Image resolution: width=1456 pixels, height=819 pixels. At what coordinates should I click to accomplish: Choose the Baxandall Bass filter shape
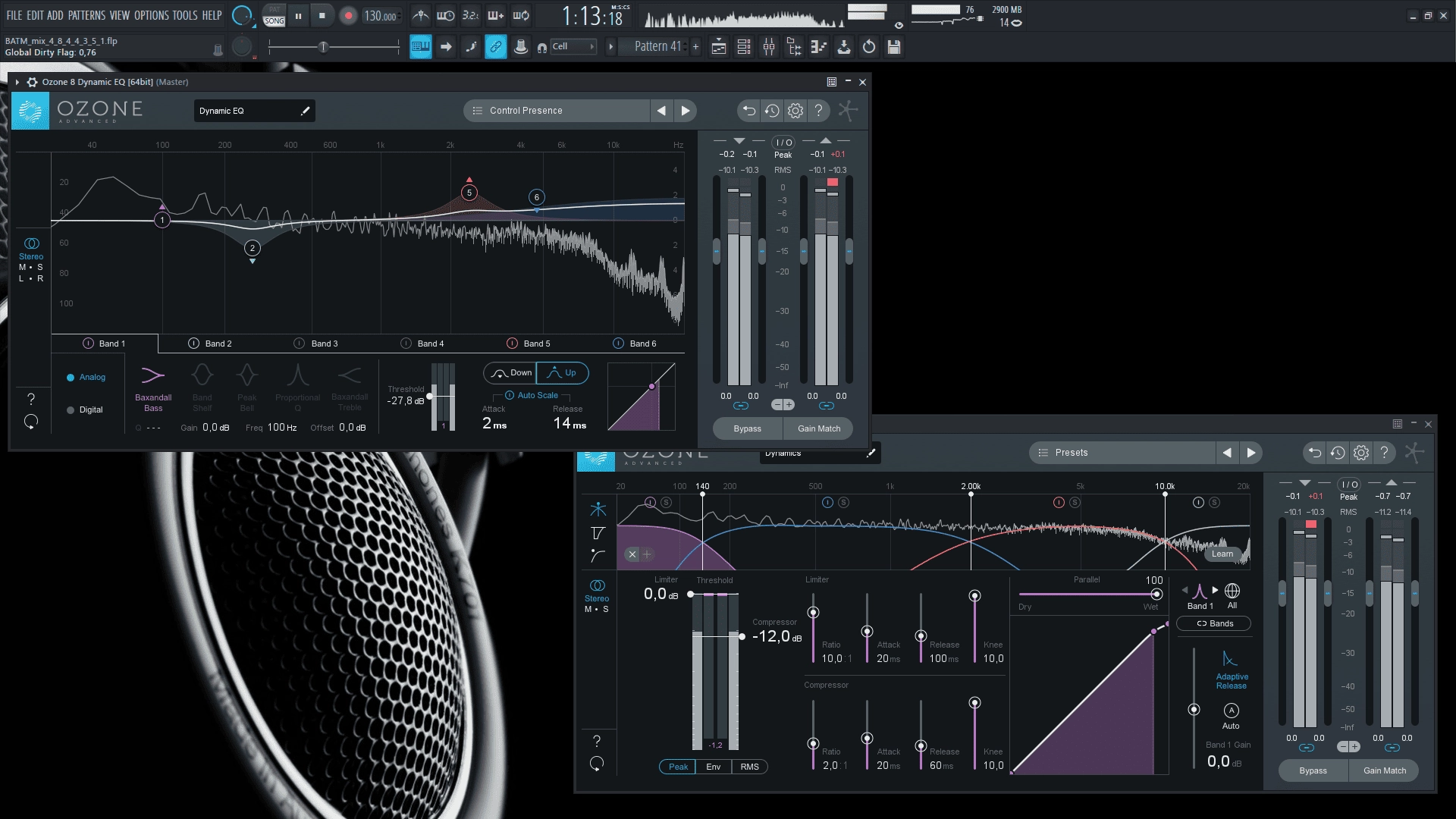tap(153, 389)
